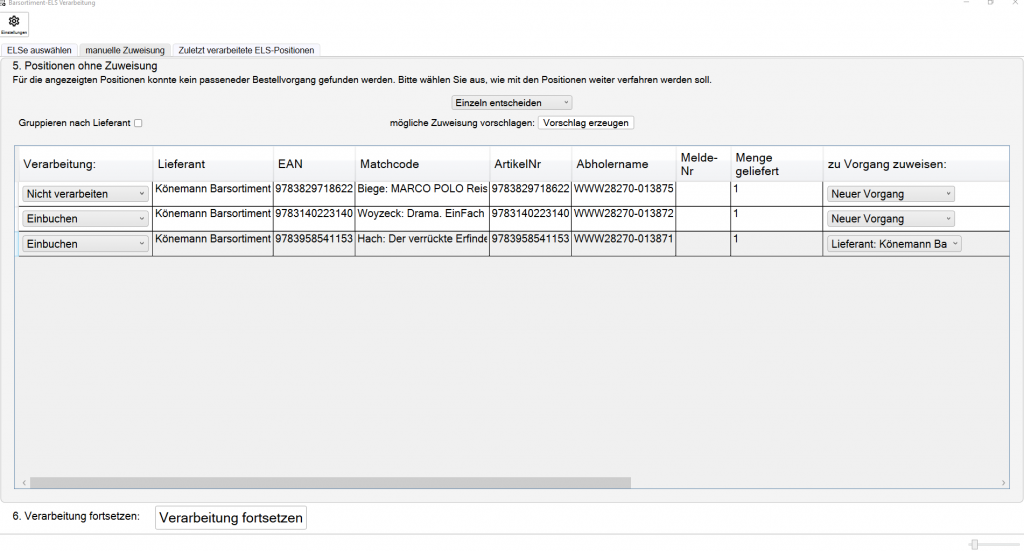Open Neuer Vorgang dropdown for MARCO POLO row
Screen dimensions: 1024x551
click(x=890, y=194)
